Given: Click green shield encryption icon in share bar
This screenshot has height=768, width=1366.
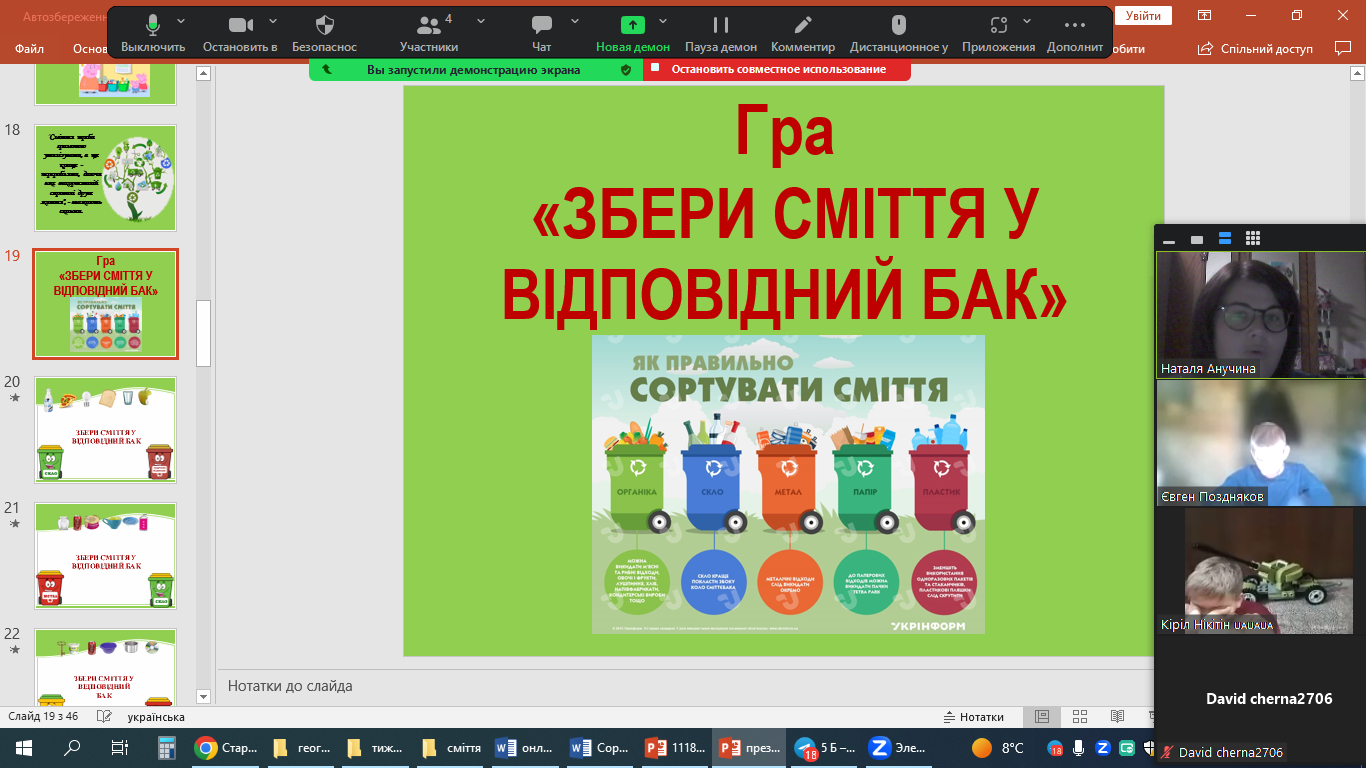Looking at the screenshot, I should (x=626, y=70).
